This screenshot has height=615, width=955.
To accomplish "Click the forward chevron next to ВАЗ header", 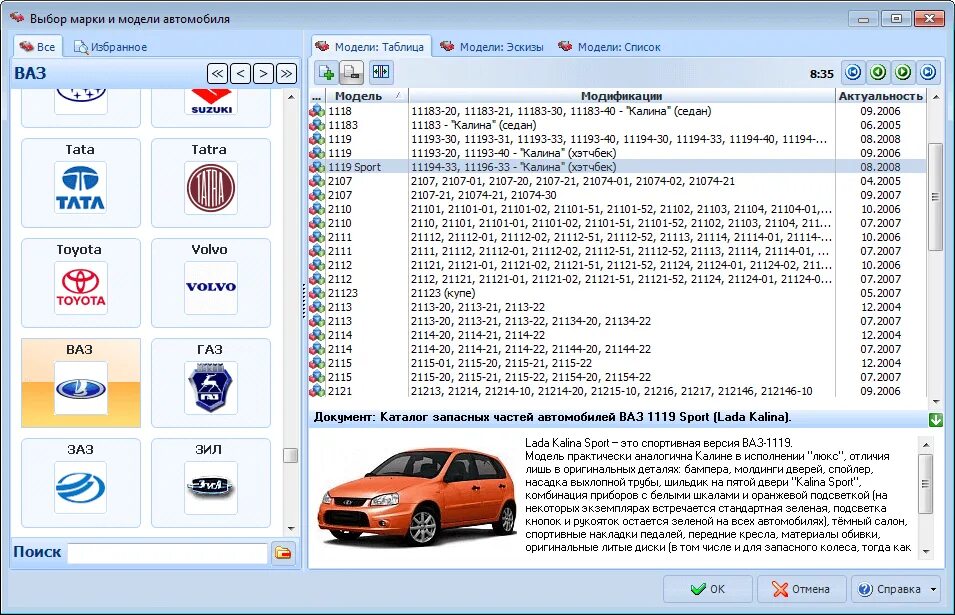I will coord(263,73).
